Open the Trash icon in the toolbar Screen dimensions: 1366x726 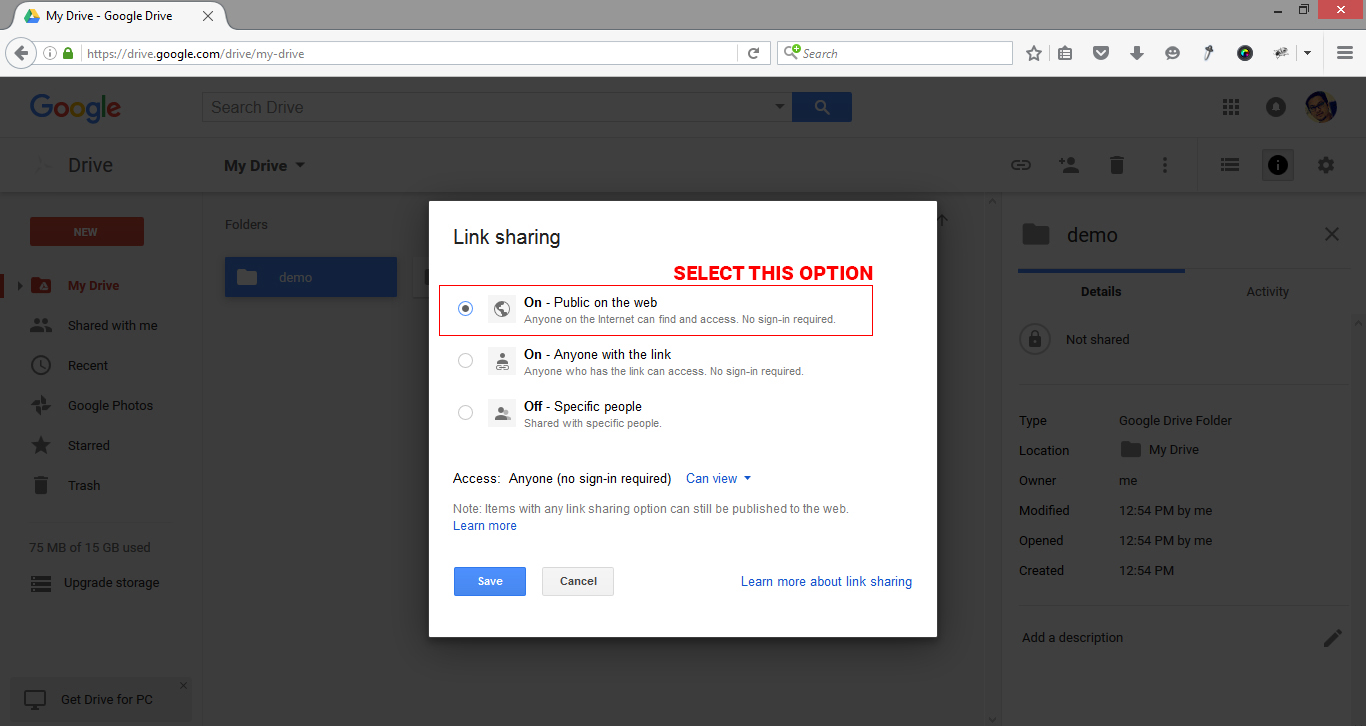coord(1117,164)
